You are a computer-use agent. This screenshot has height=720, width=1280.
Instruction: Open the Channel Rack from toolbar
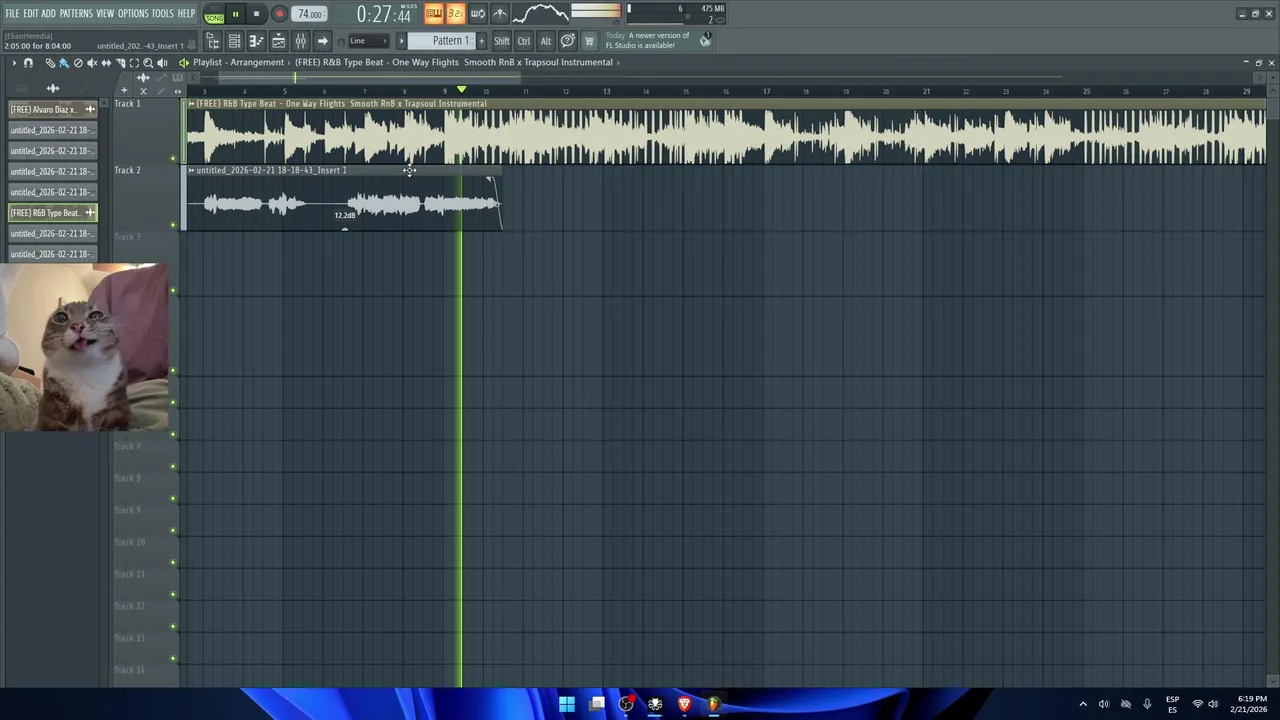(234, 41)
